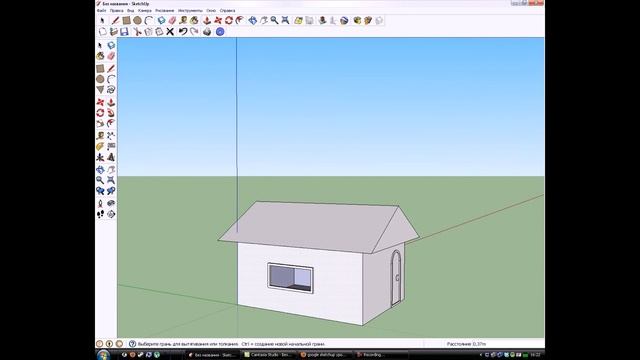Choose the Rectangle tool in the top toolbar
This screenshot has height=360, width=640.
pyautogui.click(x=127, y=20)
